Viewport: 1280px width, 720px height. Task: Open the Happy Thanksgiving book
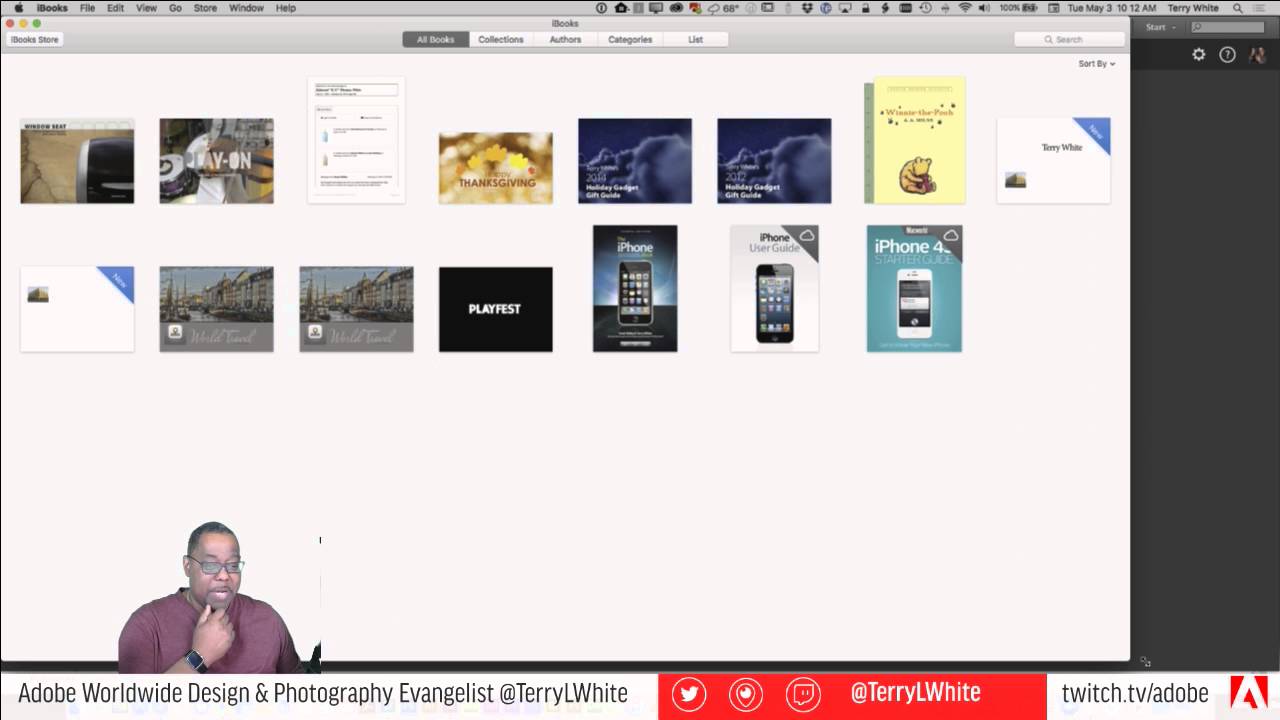click(x=495, y=168)
